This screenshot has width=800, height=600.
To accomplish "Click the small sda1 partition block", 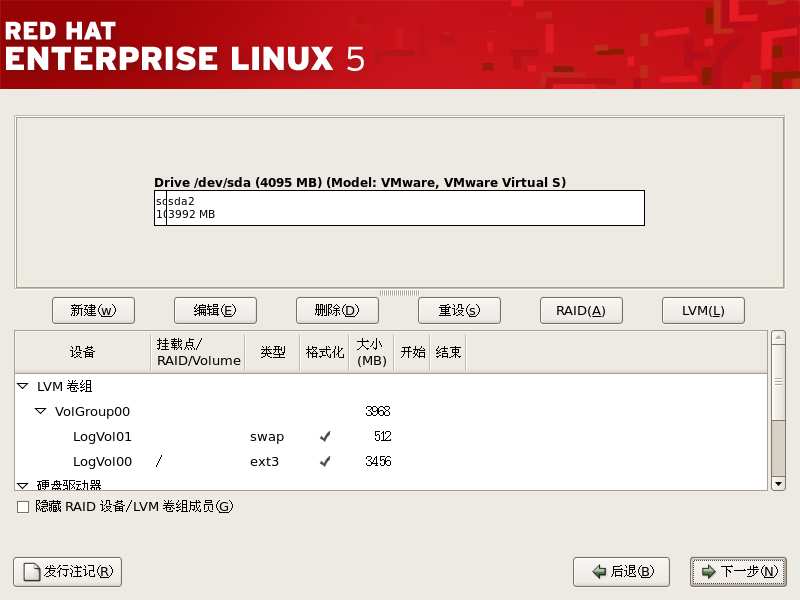I will (161, 208).
